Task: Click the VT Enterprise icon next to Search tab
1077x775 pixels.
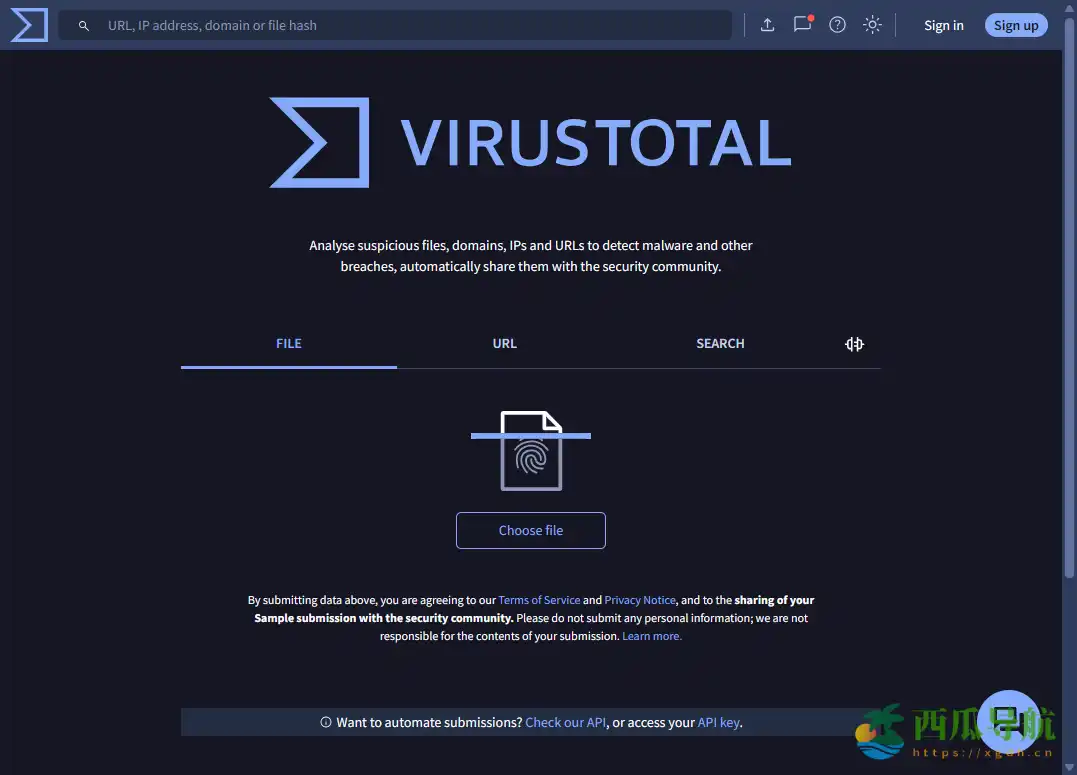Action: tap(854, 343)
